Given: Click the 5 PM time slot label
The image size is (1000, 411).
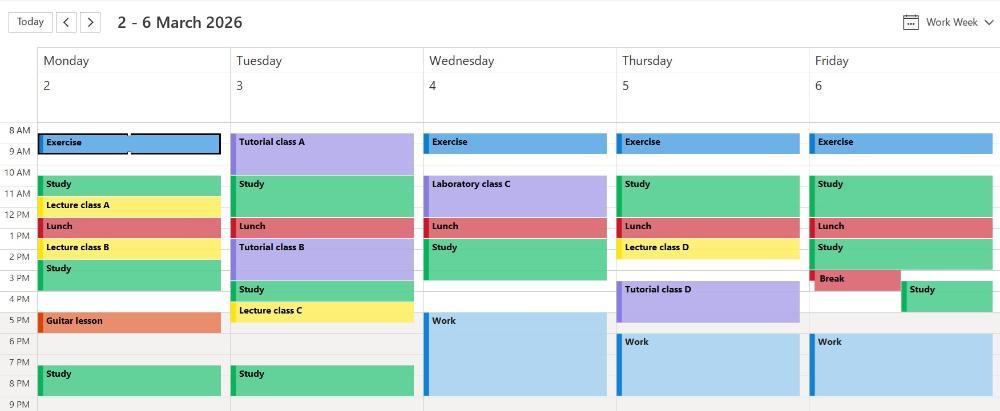Looking at the screenshot, I should pyautogui.click(x=19, y=321).
